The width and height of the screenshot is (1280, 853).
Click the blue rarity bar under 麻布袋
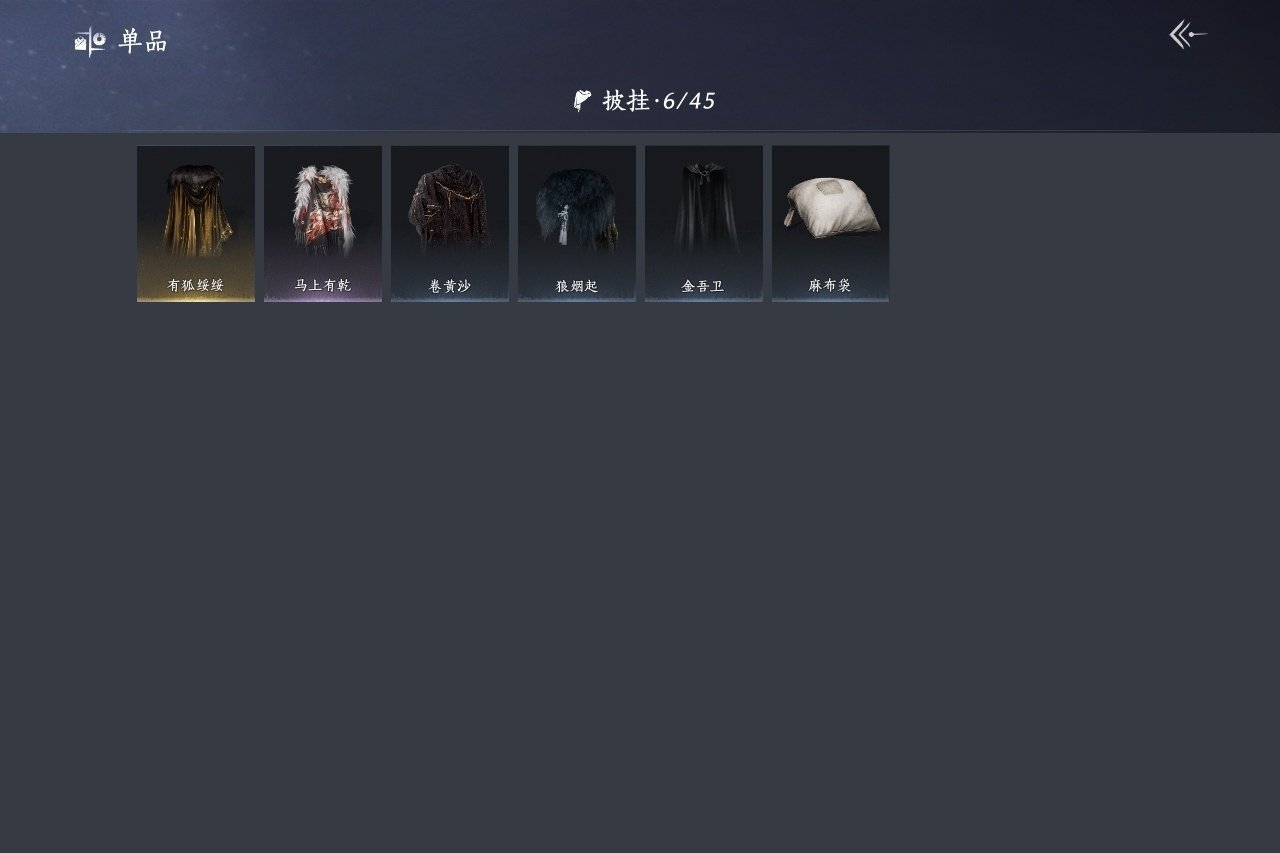[x=830, y=298]
